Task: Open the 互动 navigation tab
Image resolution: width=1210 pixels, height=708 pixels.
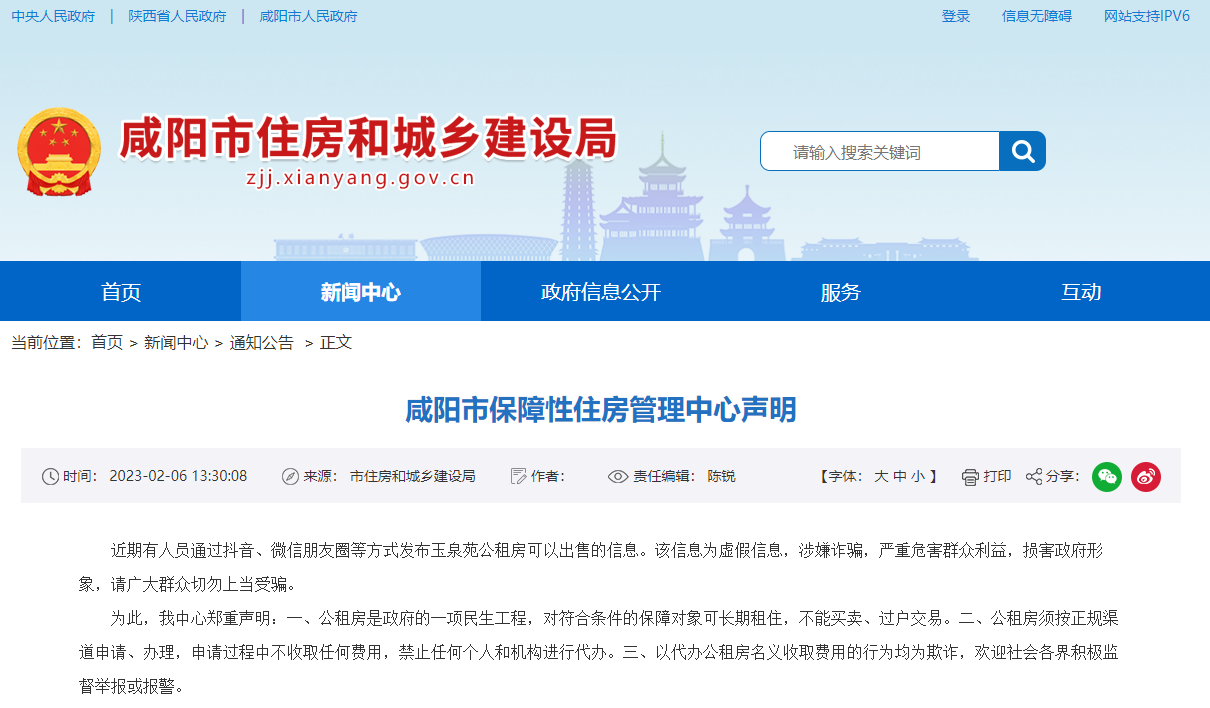Action: click(x=1081, y=291)
